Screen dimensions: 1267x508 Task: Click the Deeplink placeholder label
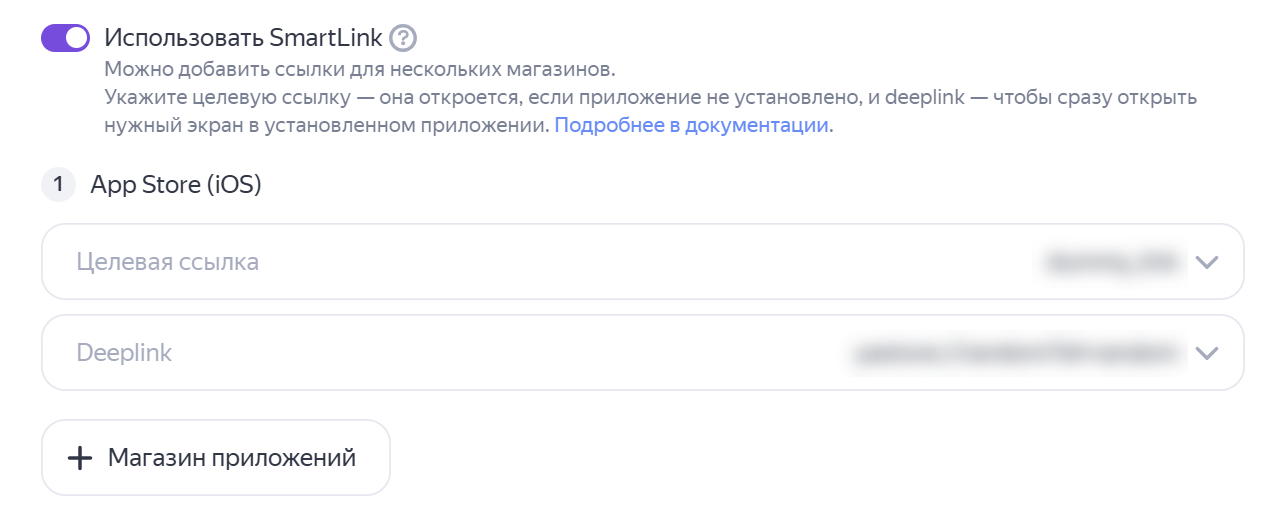coord(124,353)
